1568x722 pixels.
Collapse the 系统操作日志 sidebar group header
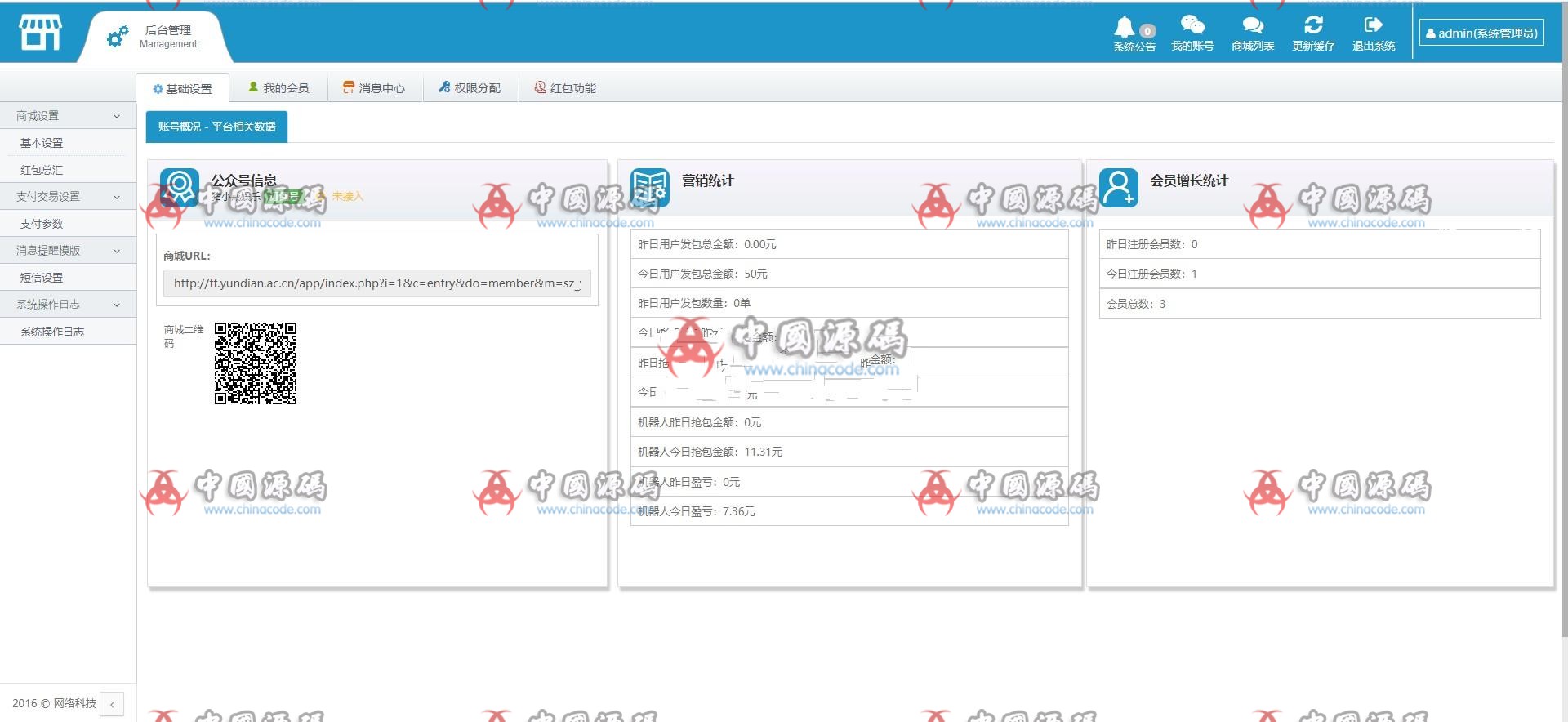pos(68,305)
